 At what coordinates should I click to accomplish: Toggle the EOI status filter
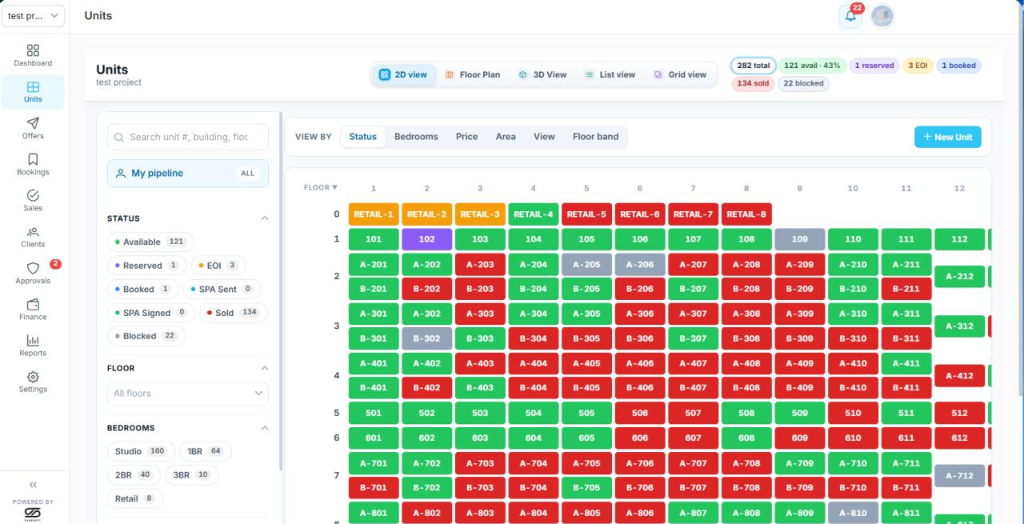(219, 266)
